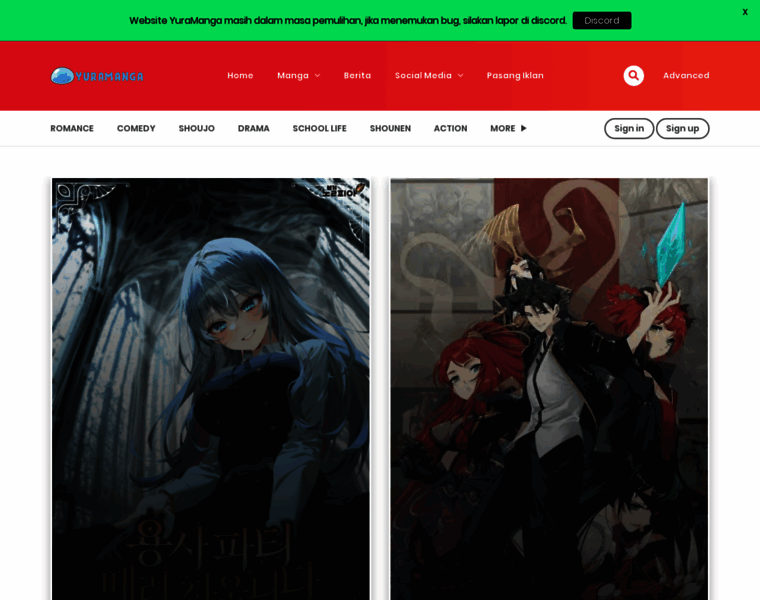This screenshot has height=600, width=760.
Task: Open the search magnifier icon
Action: click(633, 76)
